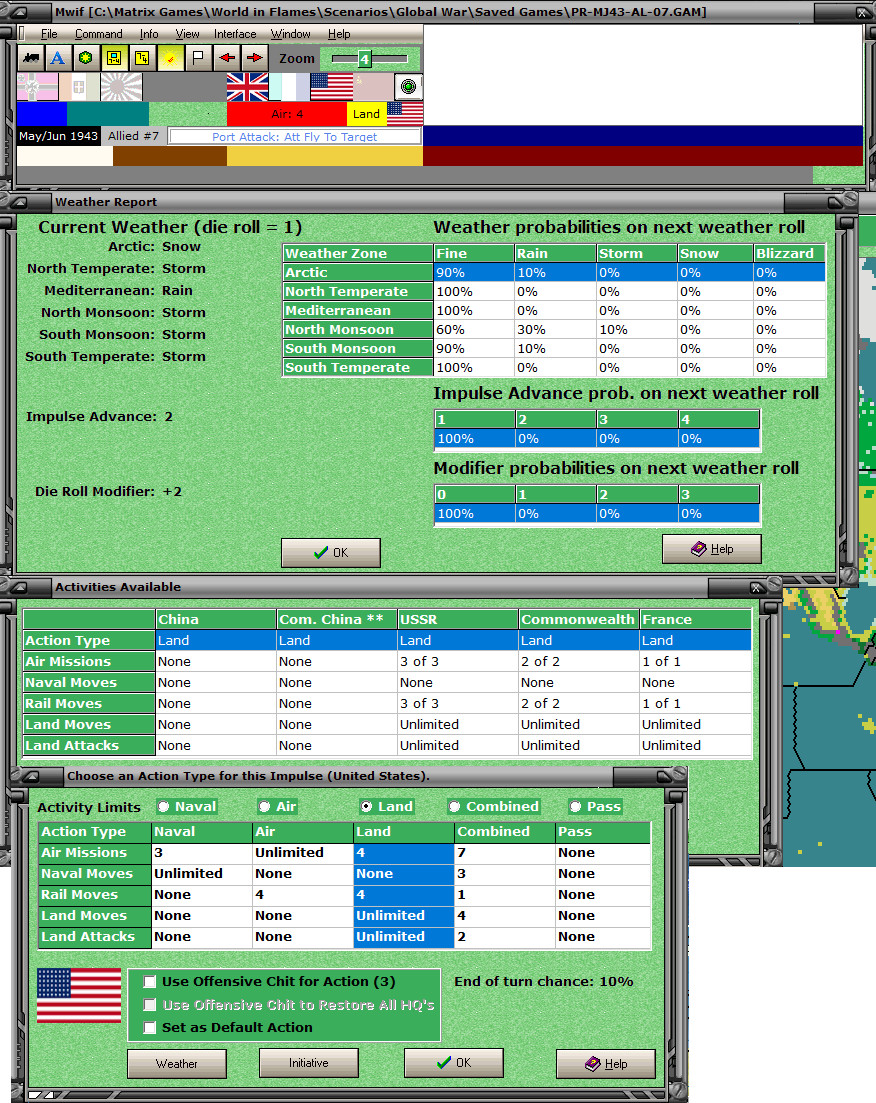Open the Help menu in the menu bar
876x1103 pixels.
click(x=339, y=34)
